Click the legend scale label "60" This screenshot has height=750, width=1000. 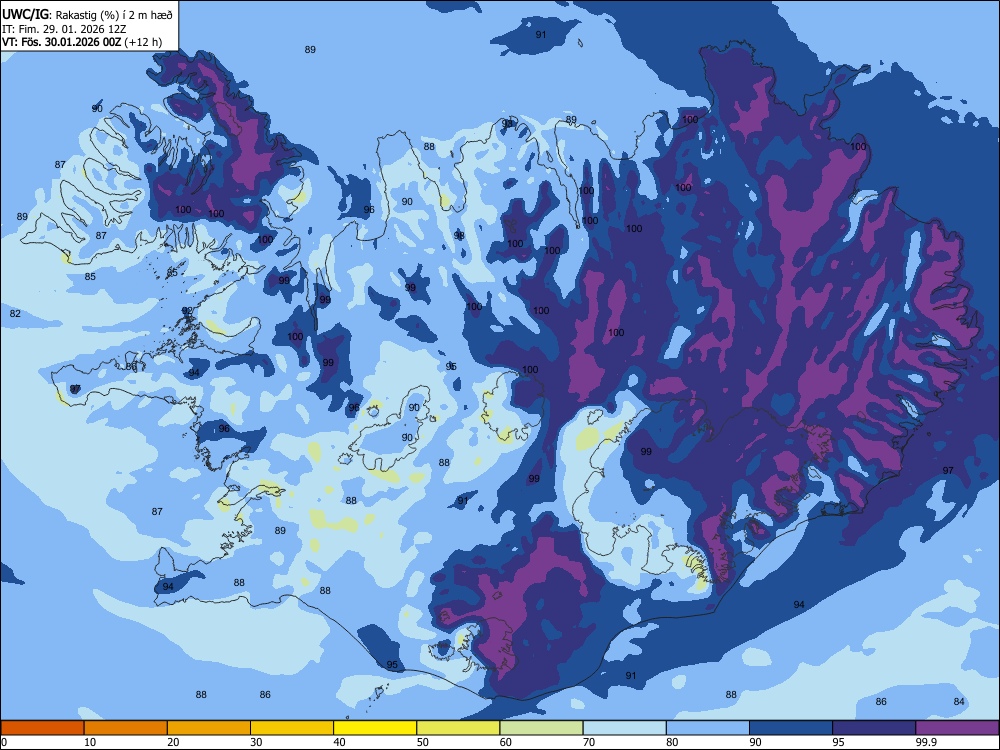pos(506,742)
